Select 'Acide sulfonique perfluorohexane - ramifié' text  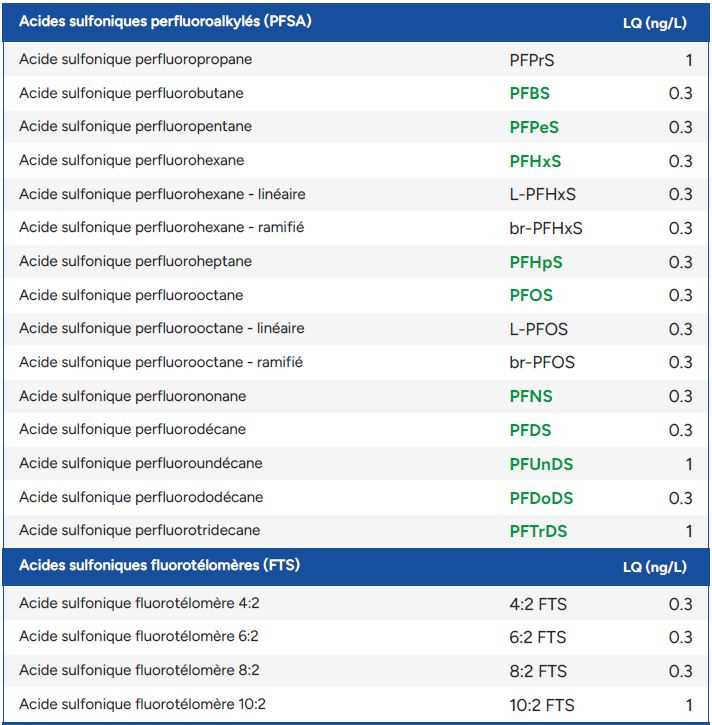click(162, 227)
